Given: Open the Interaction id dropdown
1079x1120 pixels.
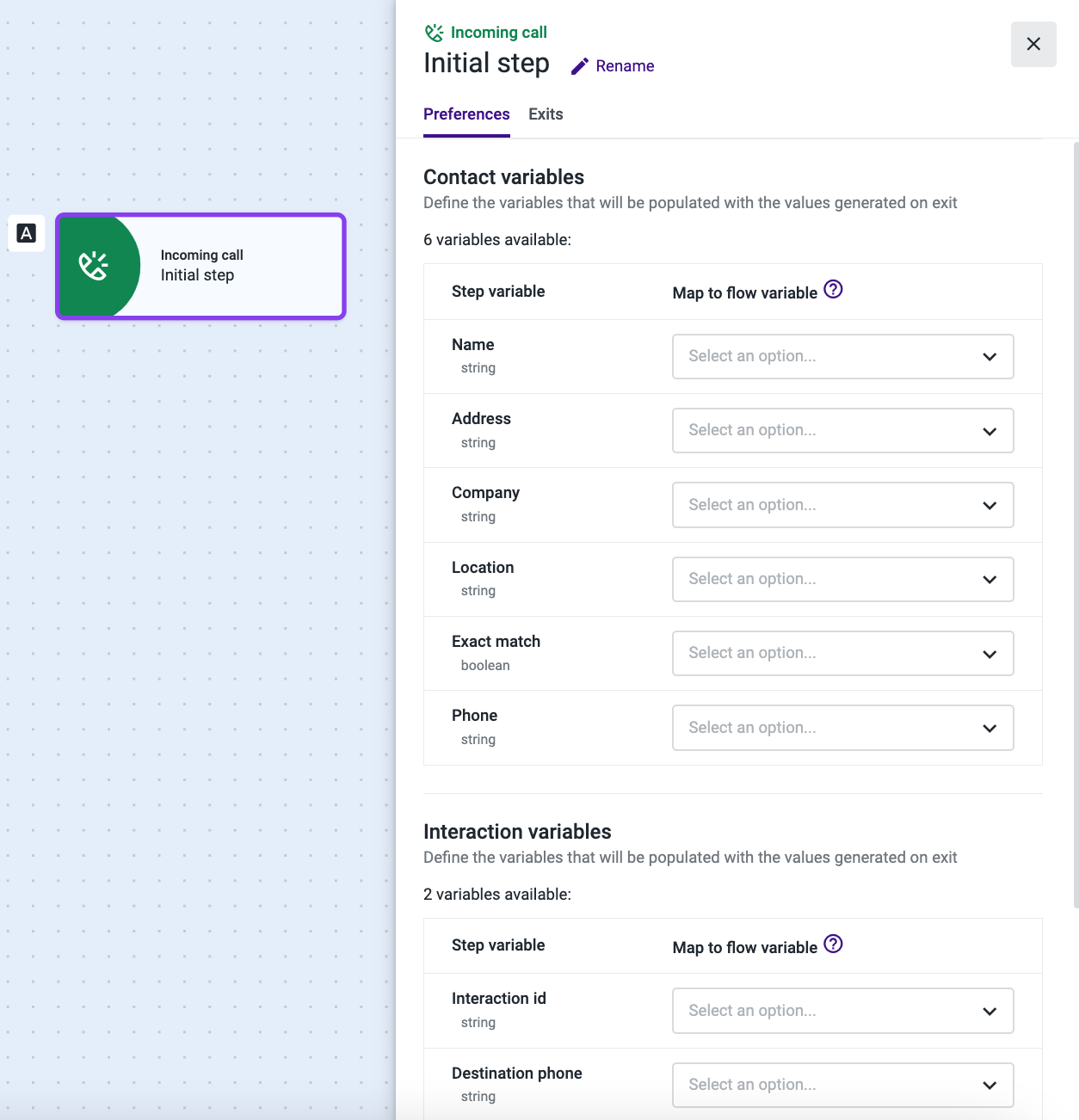Looking at the screenshot, I should point(842,1011).
